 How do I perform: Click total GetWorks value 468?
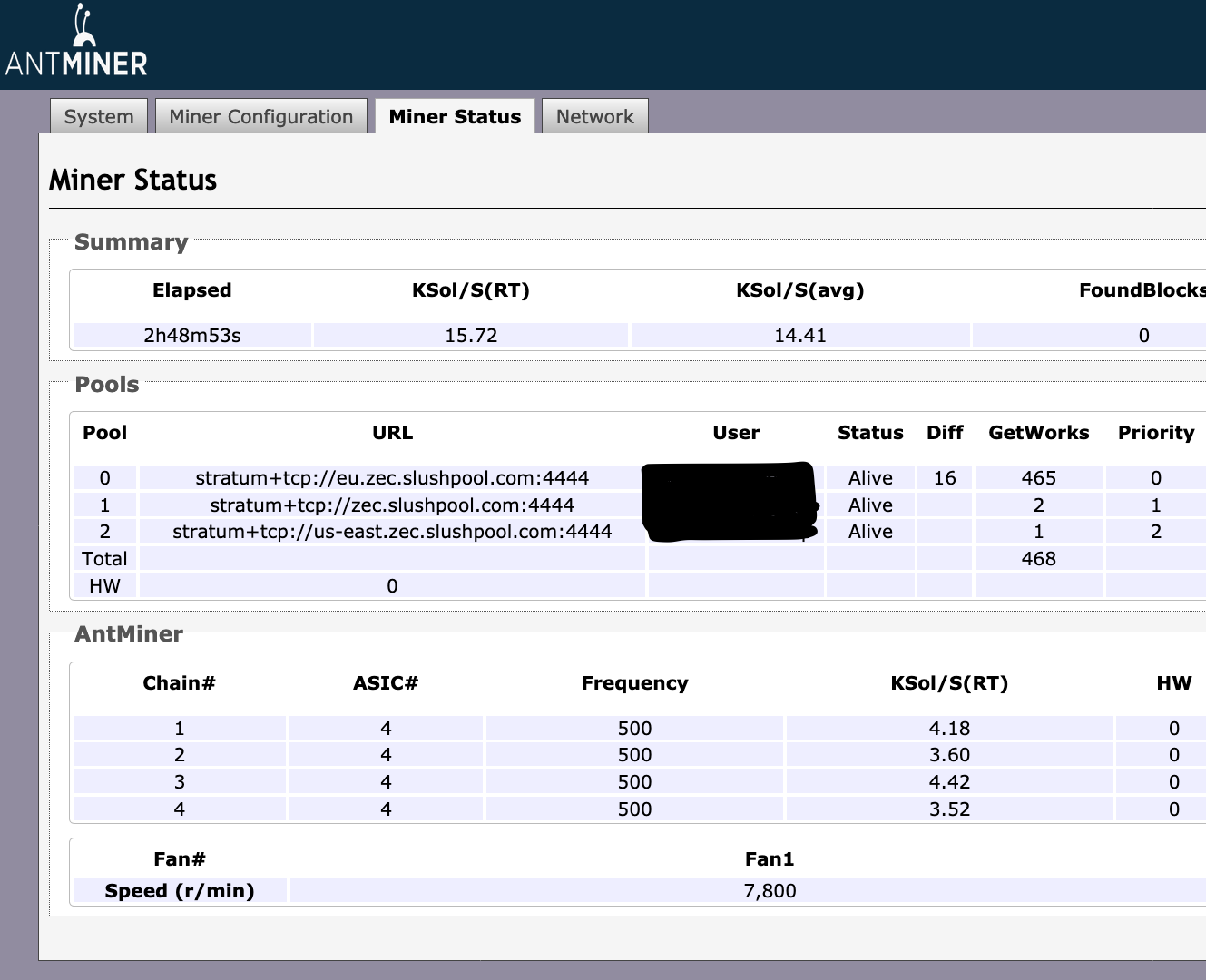[x=1039, y=558]
